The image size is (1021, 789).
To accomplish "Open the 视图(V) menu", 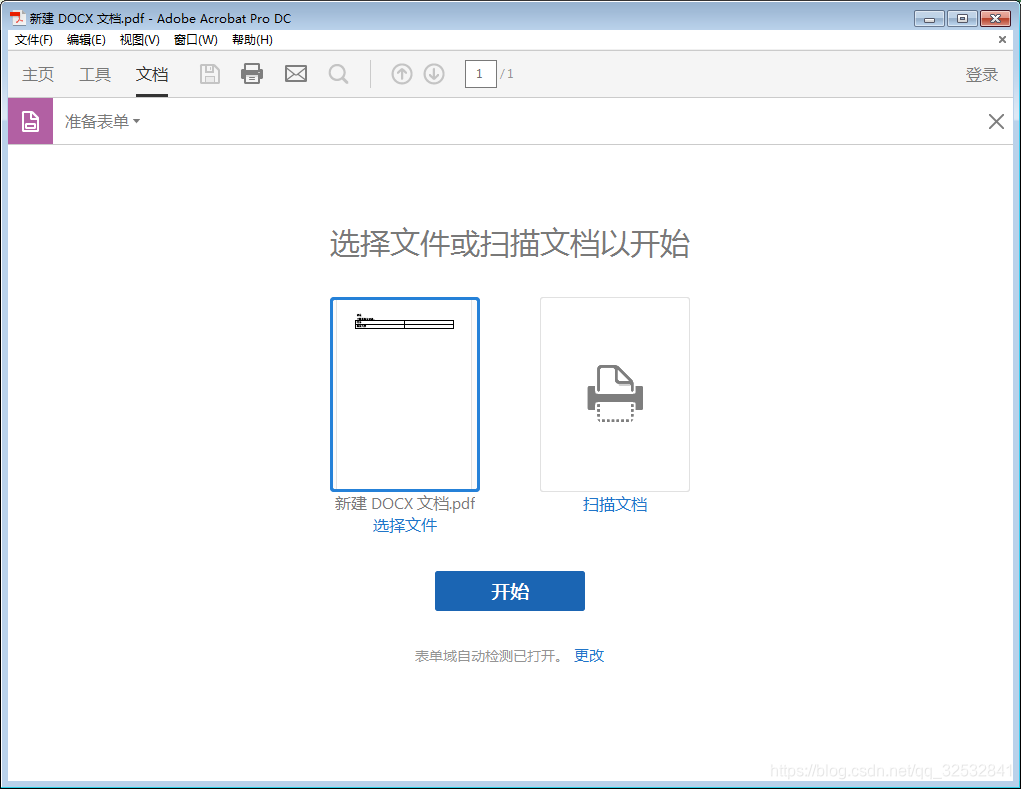I will click(x=139, y=40).
